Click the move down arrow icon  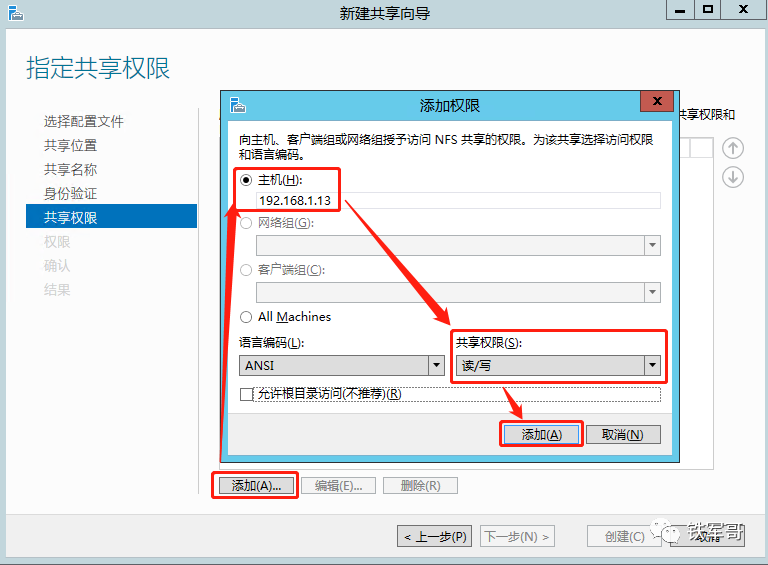click(x=733, y=177)
